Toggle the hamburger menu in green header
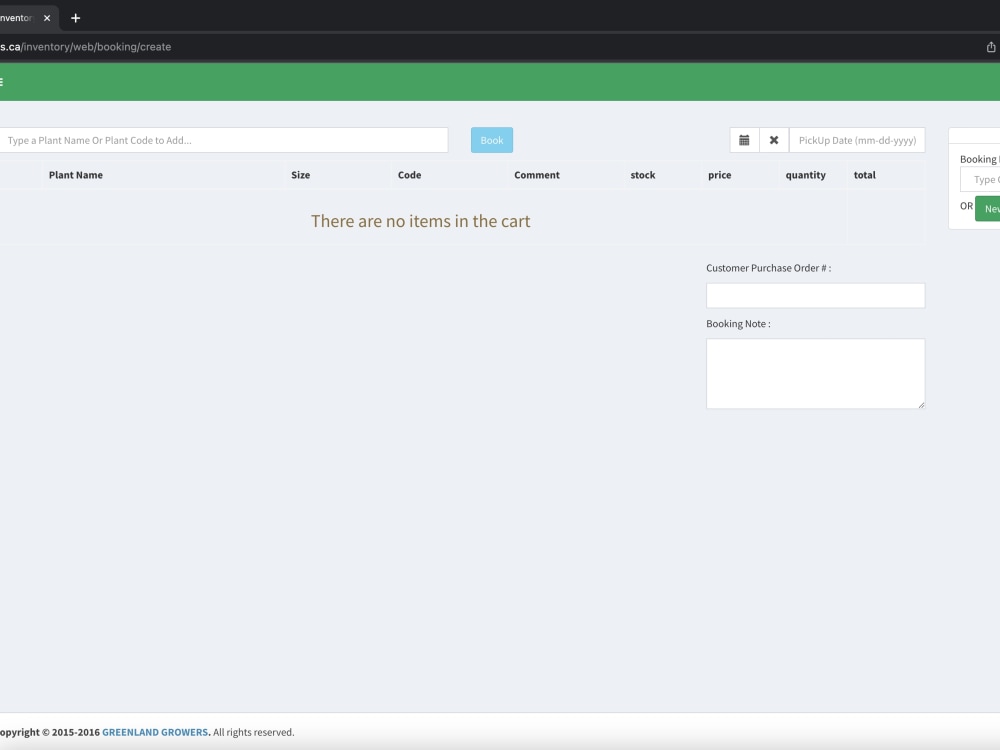The image size is (1000, 750). click(1, 82)
